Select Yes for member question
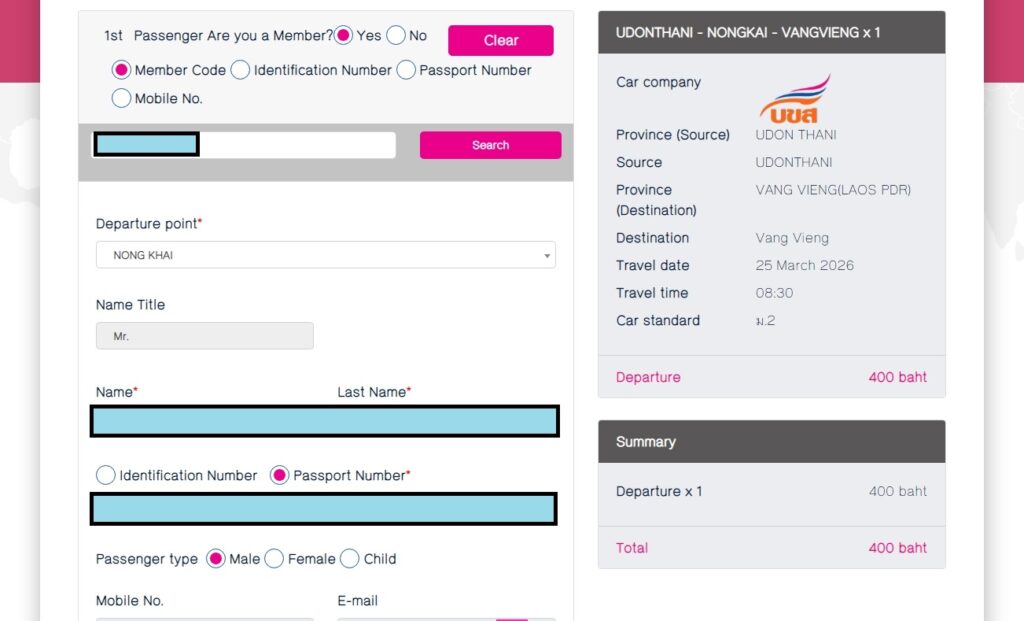 [344, 36]
